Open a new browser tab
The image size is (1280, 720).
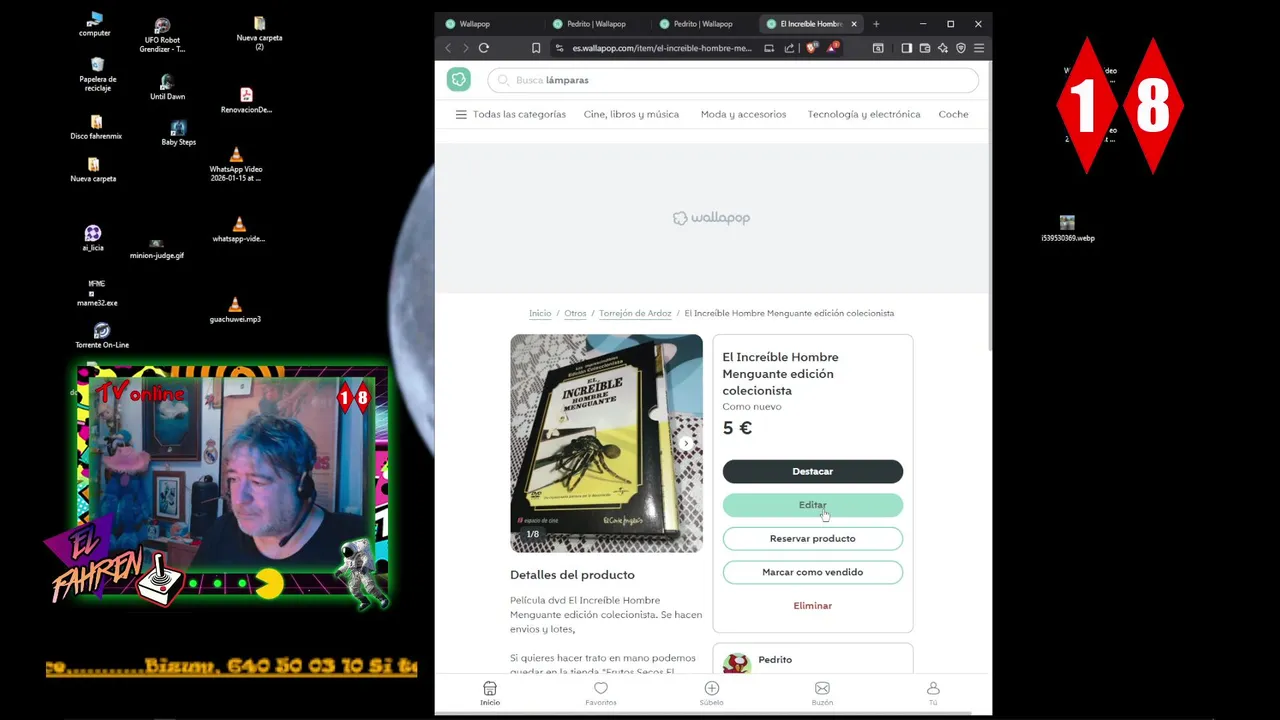point(876,24)
